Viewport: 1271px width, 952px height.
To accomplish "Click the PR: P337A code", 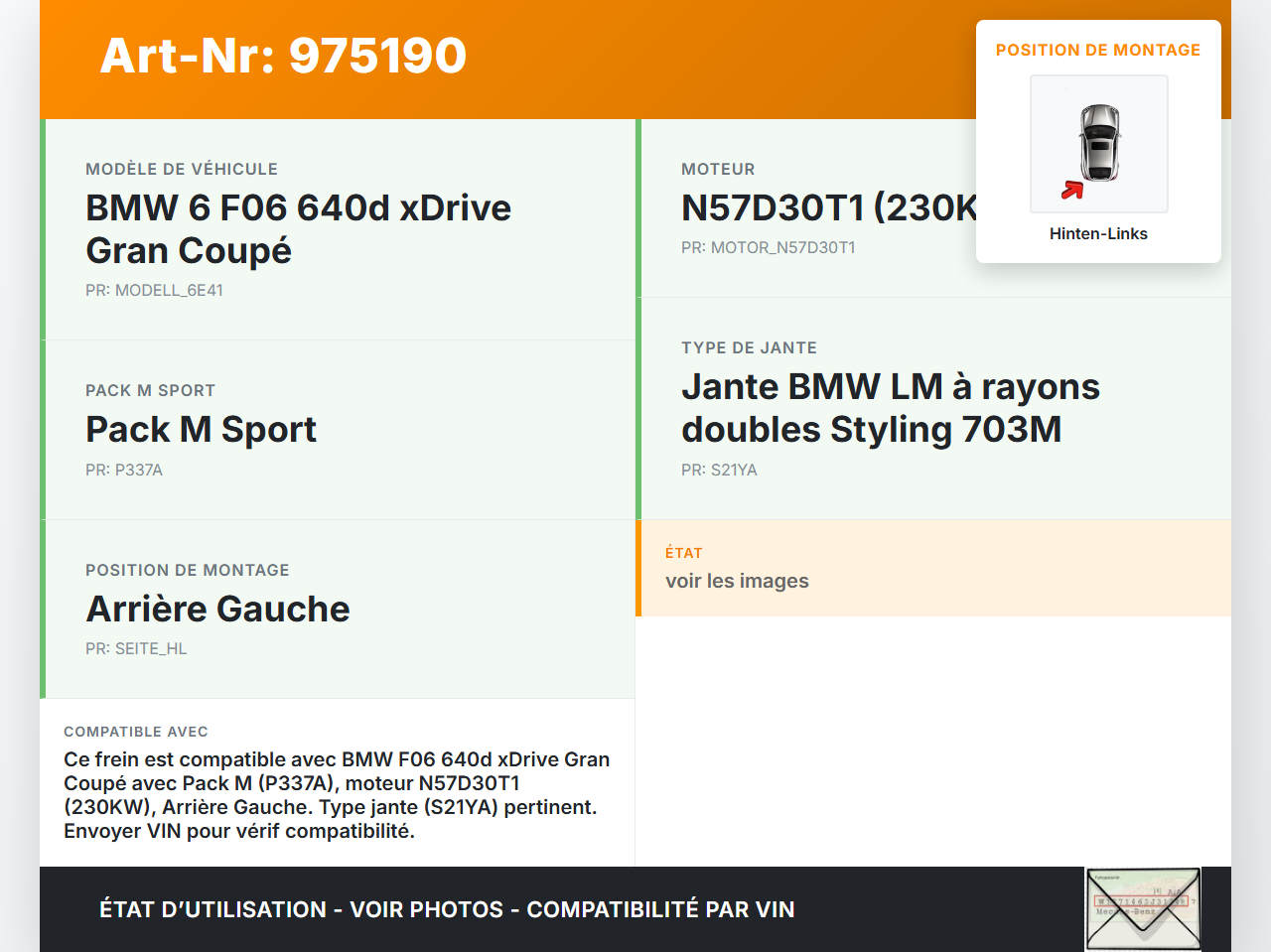I will click(124, 470).
